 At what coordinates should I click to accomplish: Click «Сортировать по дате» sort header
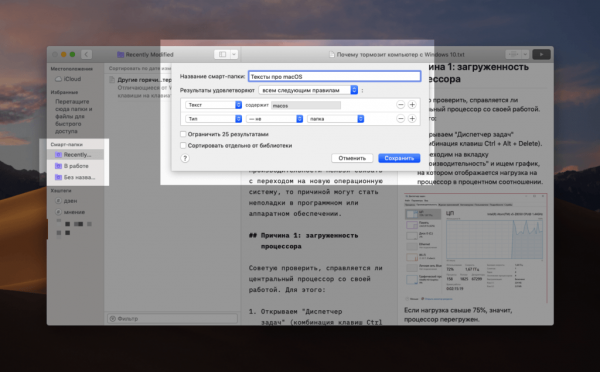coord(140,69)
